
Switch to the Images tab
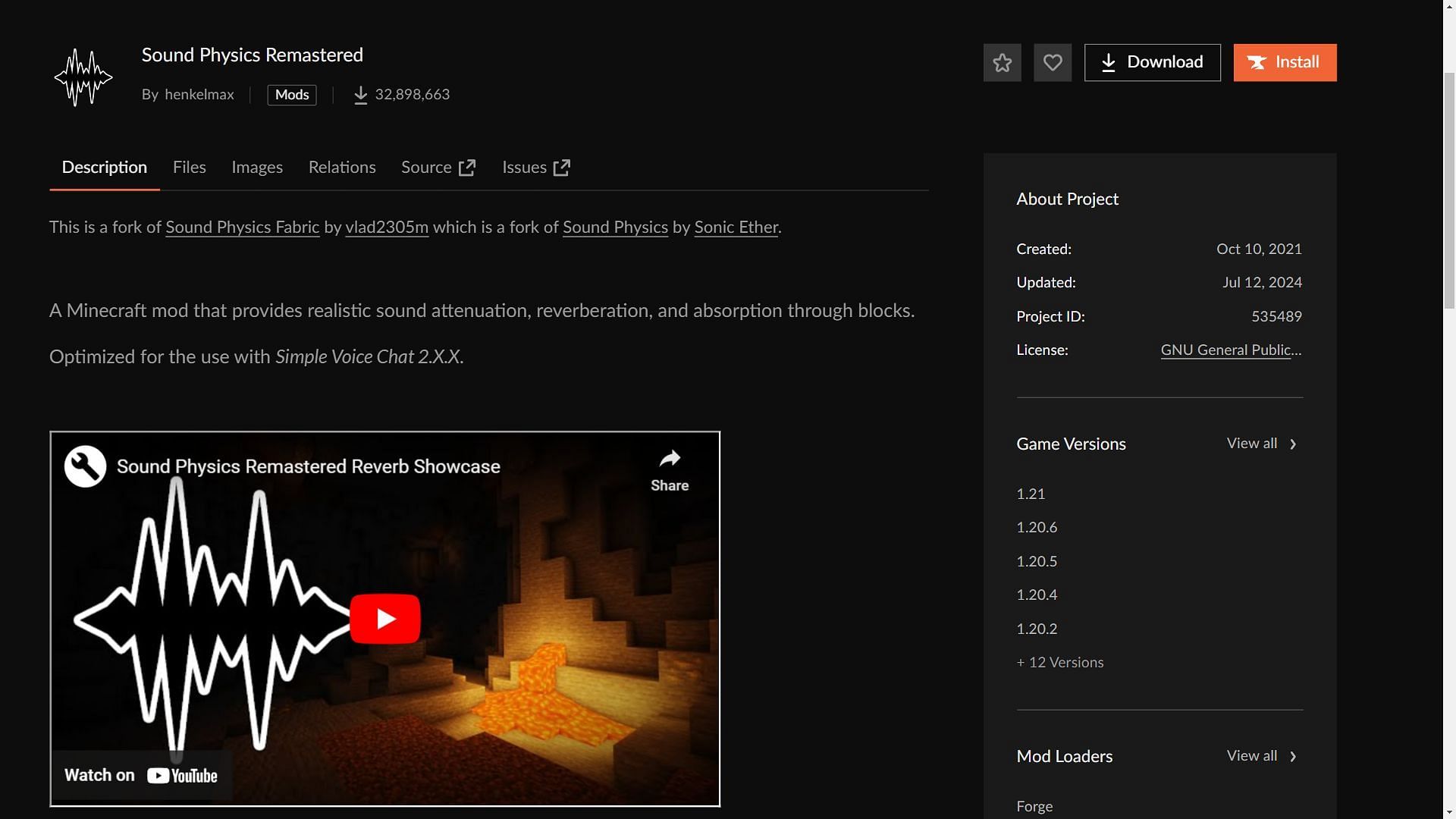pyautogui.click(x=256, y=167)
